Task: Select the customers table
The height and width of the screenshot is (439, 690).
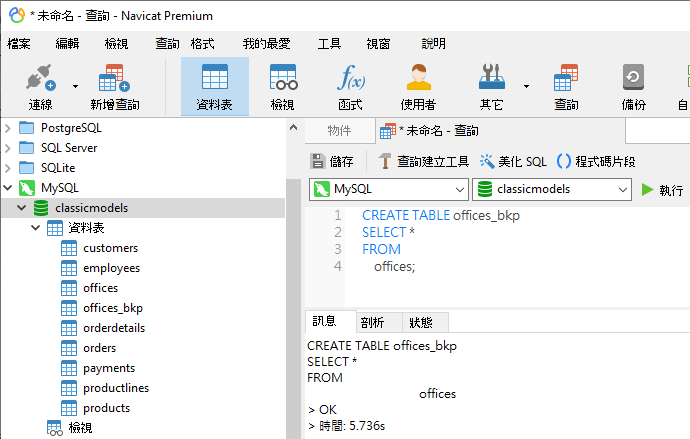Action: [x=110, y=248]
